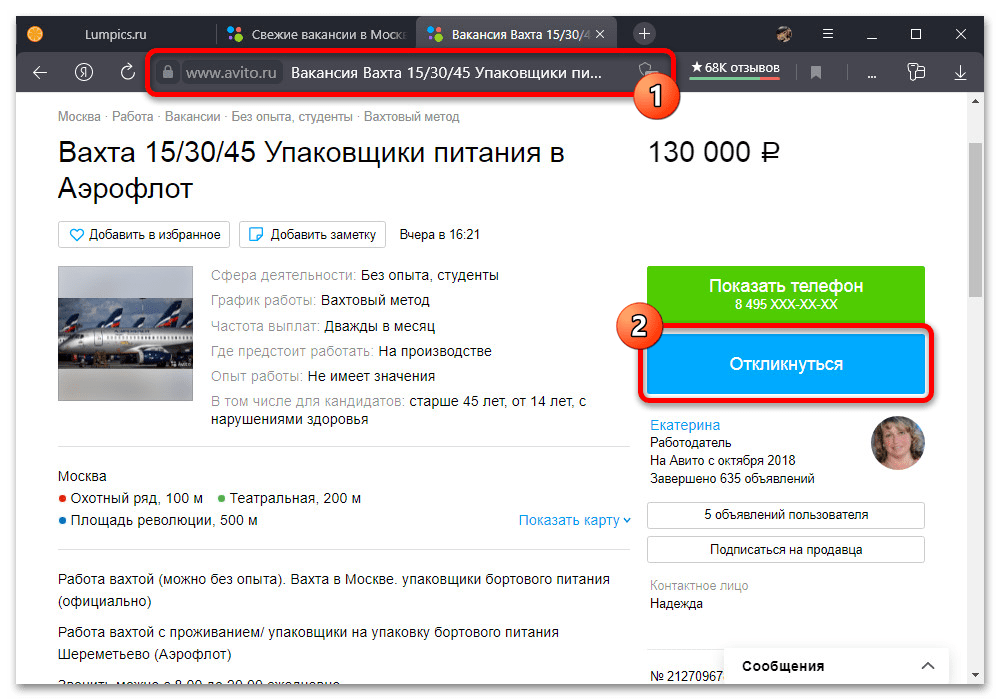Open Без опыта, студенты breadcrumb
Image resolution: width=1000 pixels, height=700 pixels.
point(292,117)
